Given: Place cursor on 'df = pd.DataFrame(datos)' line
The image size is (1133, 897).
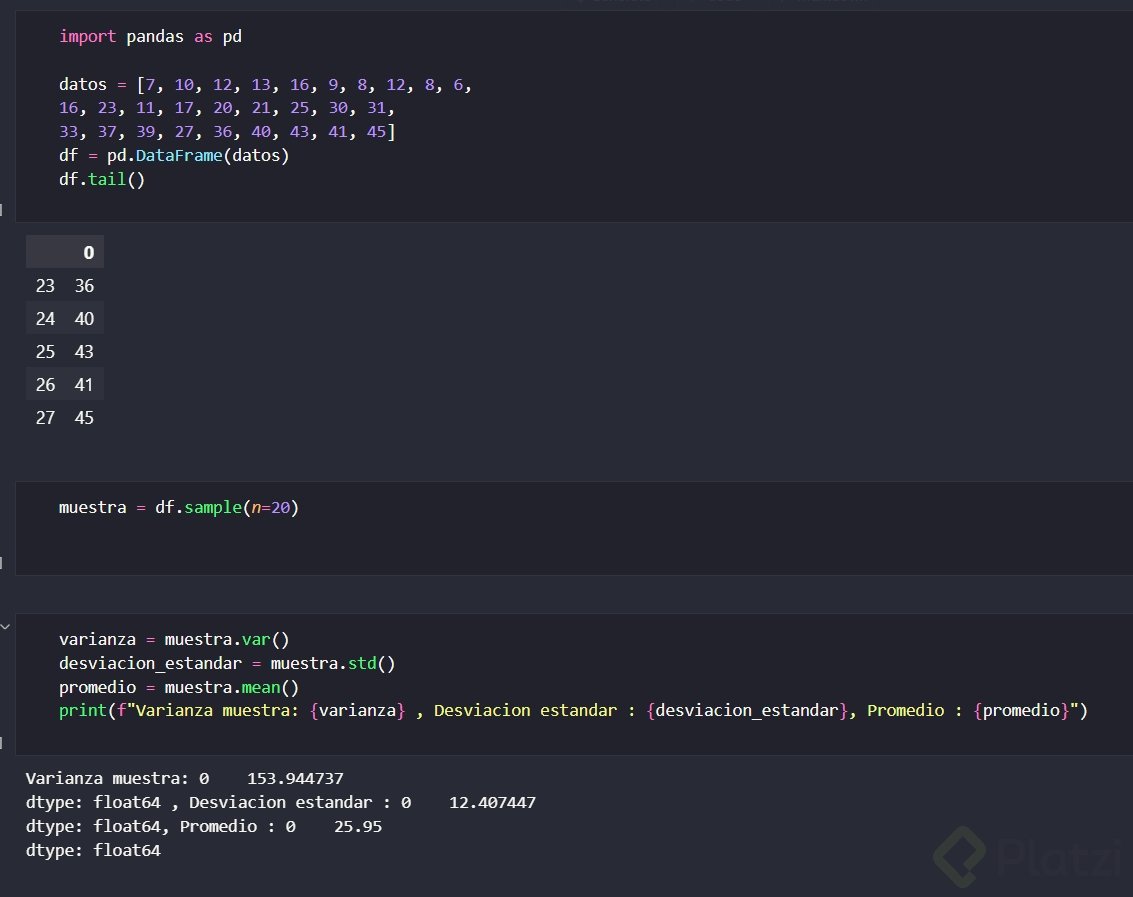Looking at the screenshot, I should tap(173, 155).
